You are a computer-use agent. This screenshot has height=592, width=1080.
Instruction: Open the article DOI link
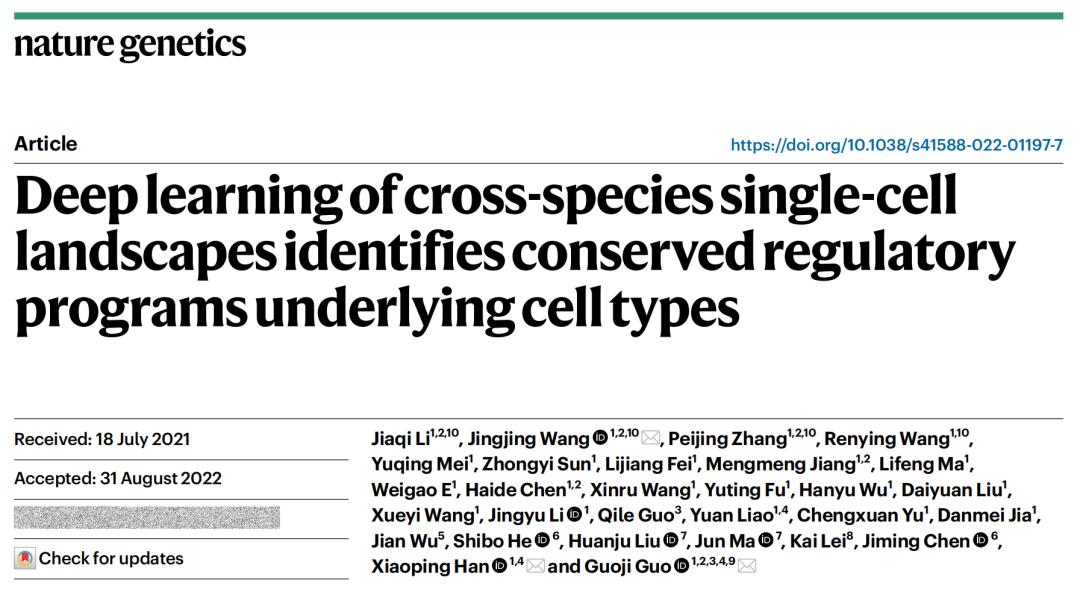896,145
